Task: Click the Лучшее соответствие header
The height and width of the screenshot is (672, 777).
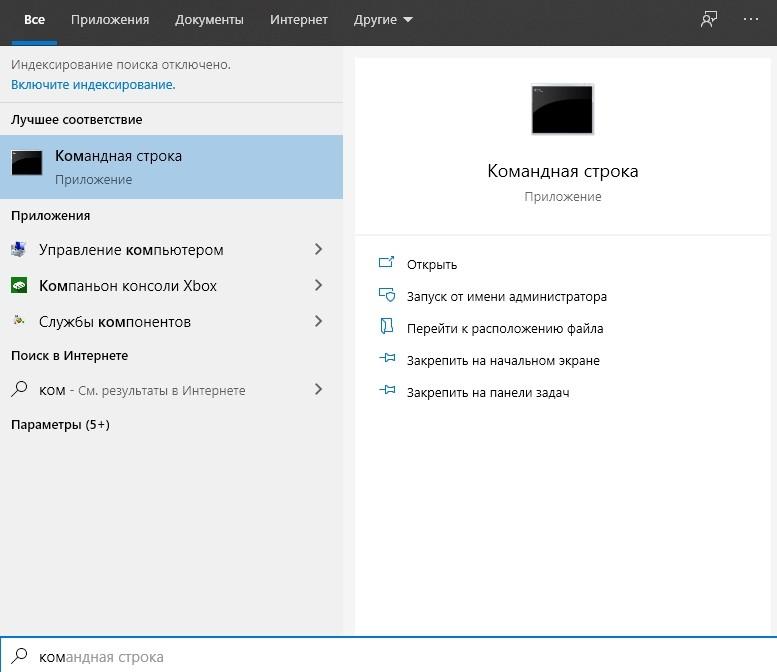Action: tap(76, 119)
